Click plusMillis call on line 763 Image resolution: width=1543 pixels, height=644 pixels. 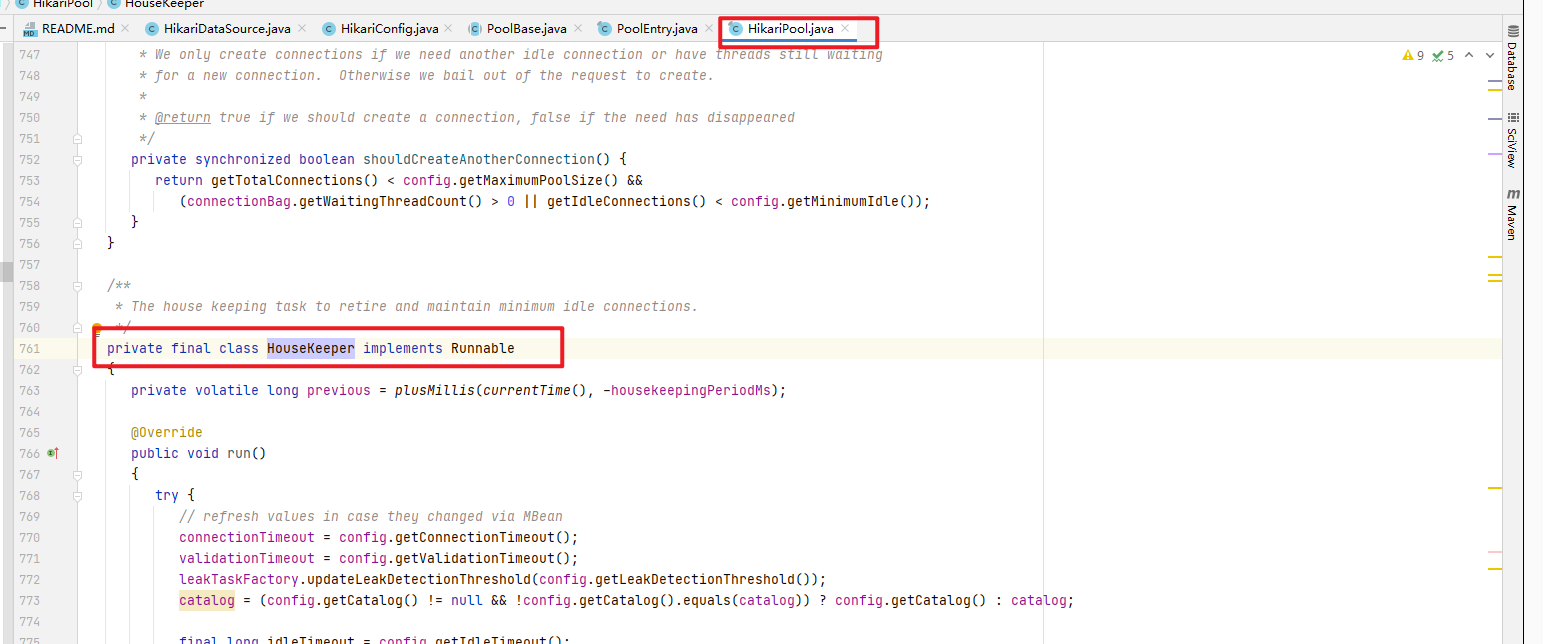(434, 390)
